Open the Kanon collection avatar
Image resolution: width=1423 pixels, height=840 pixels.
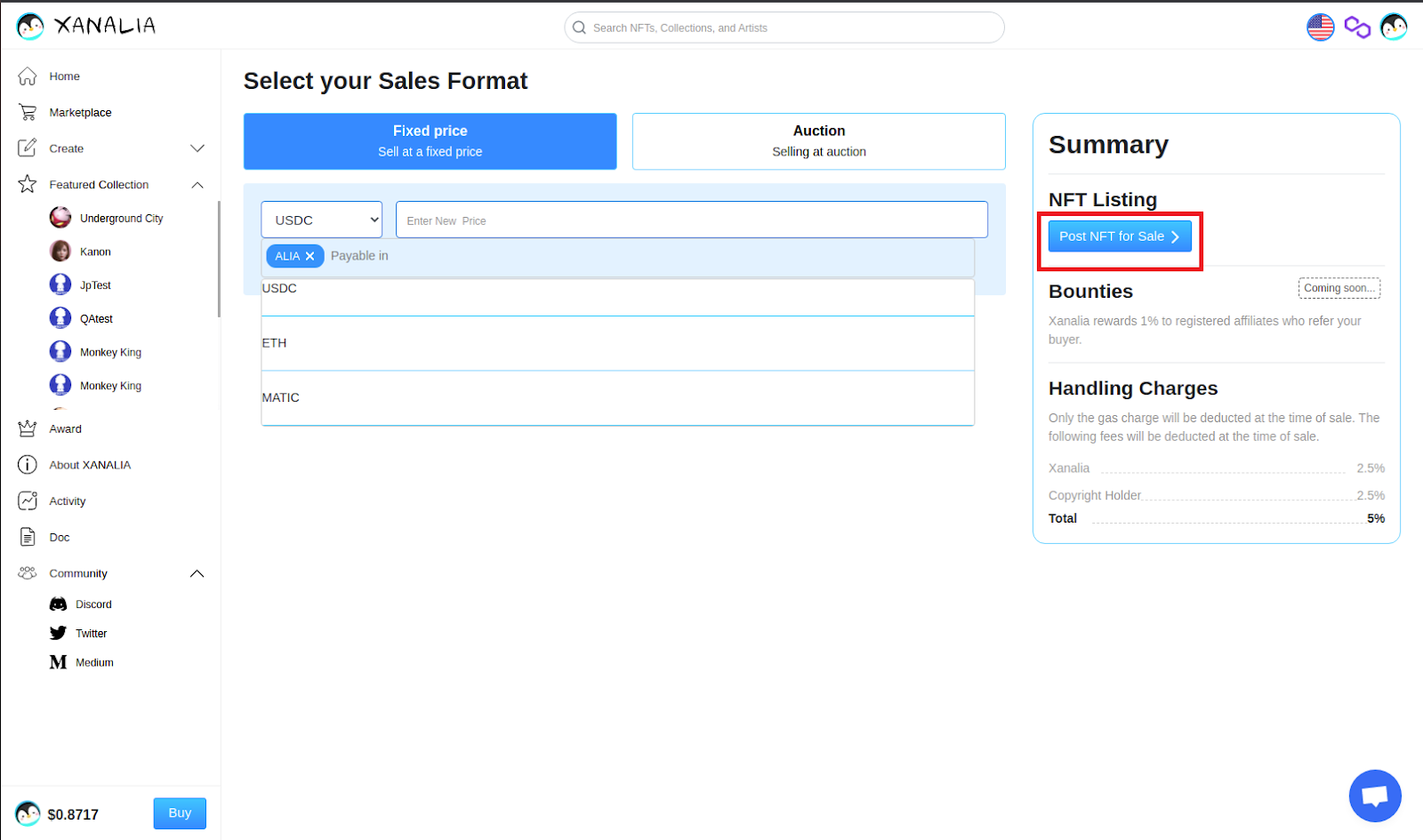coord(60,252)
